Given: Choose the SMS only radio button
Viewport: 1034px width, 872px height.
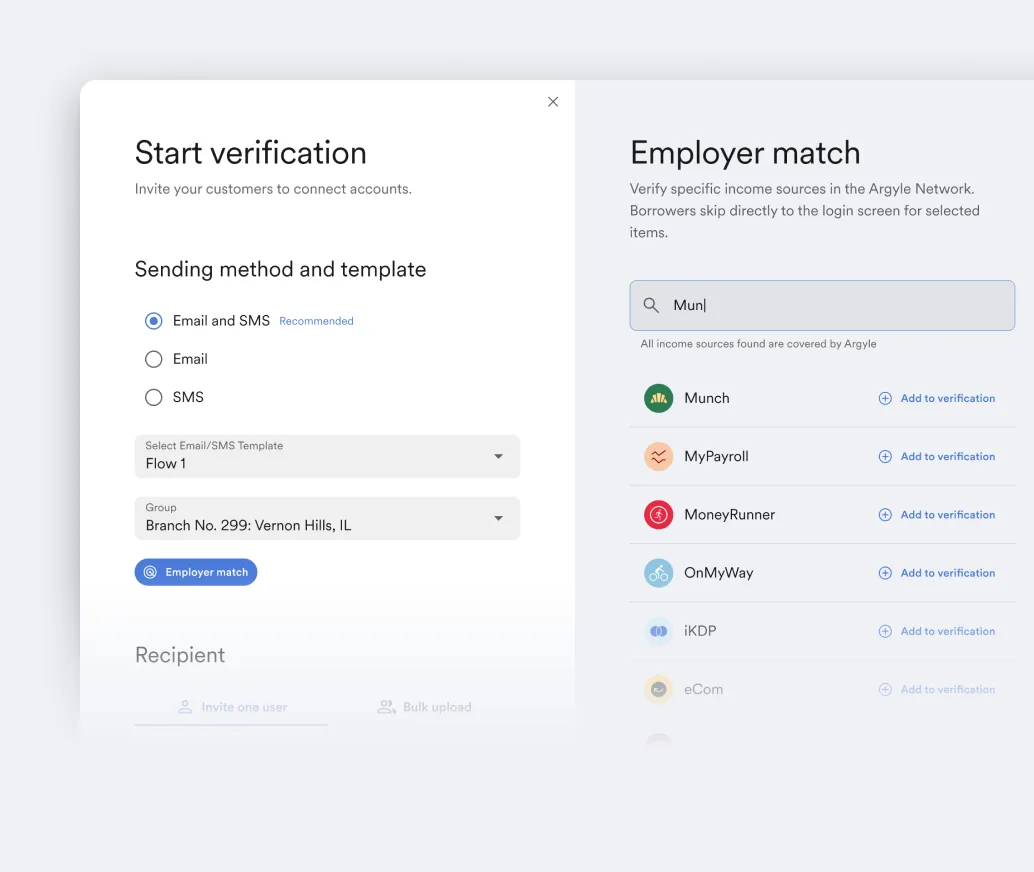Looking at the screenshot, I should [154, 397].
